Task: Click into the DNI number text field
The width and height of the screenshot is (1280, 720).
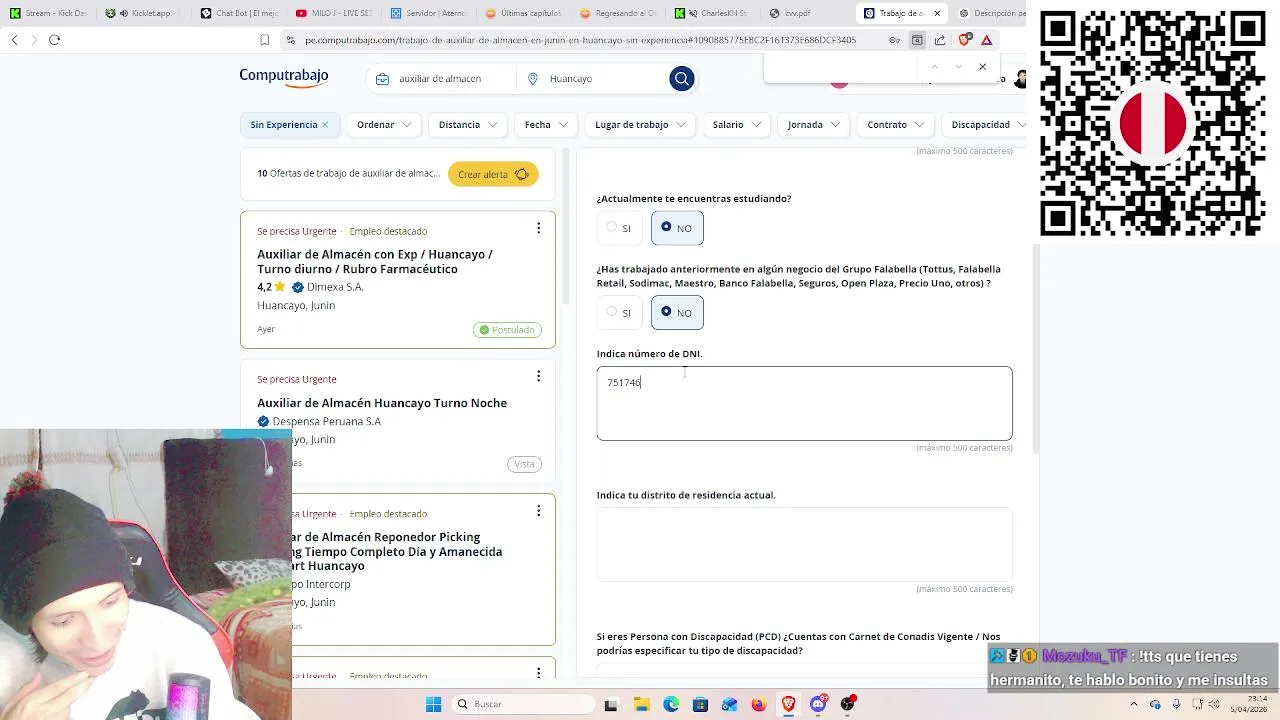Action: click(x=804, y=403)
